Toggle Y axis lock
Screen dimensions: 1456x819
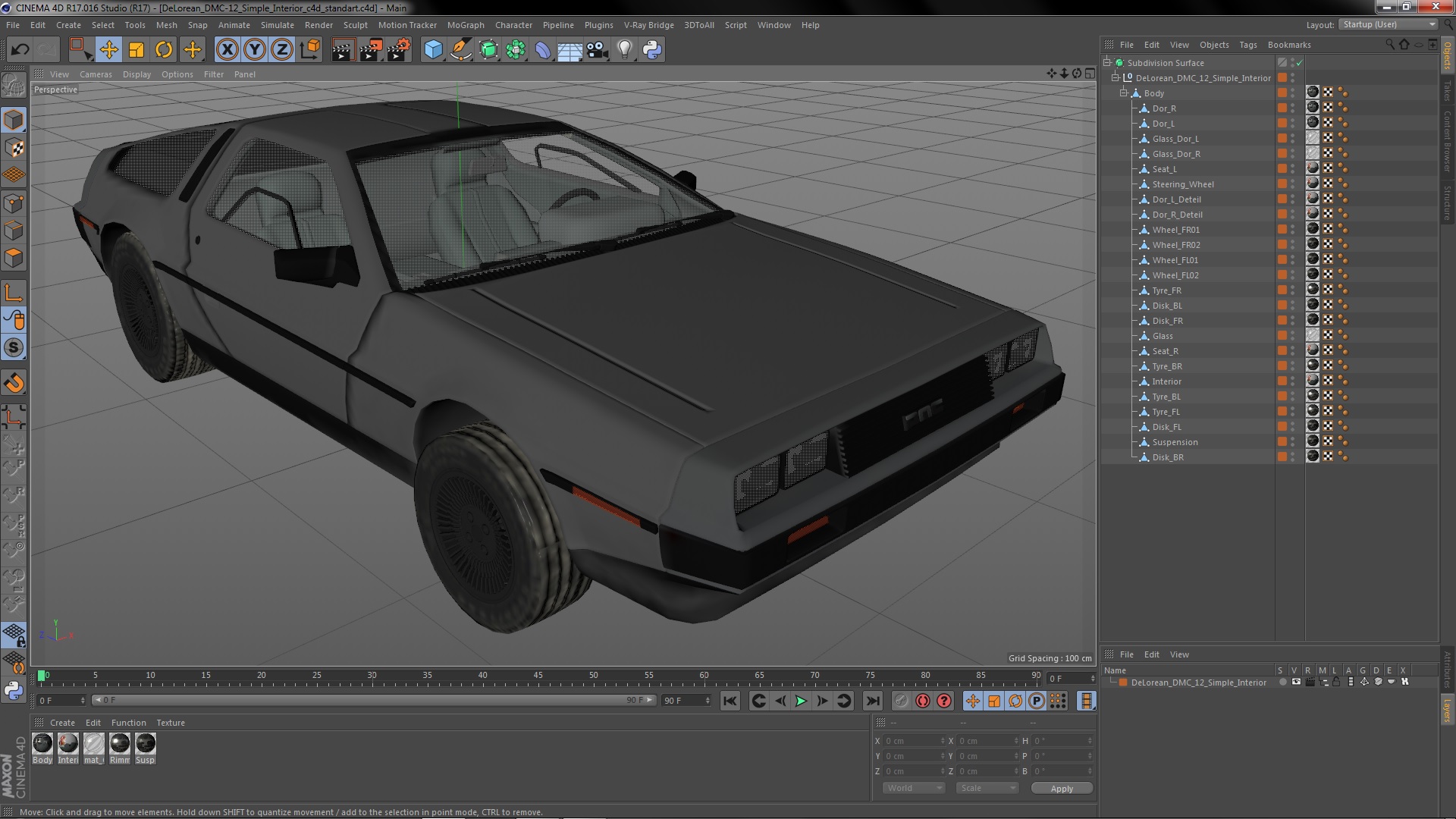coord(255,50)
